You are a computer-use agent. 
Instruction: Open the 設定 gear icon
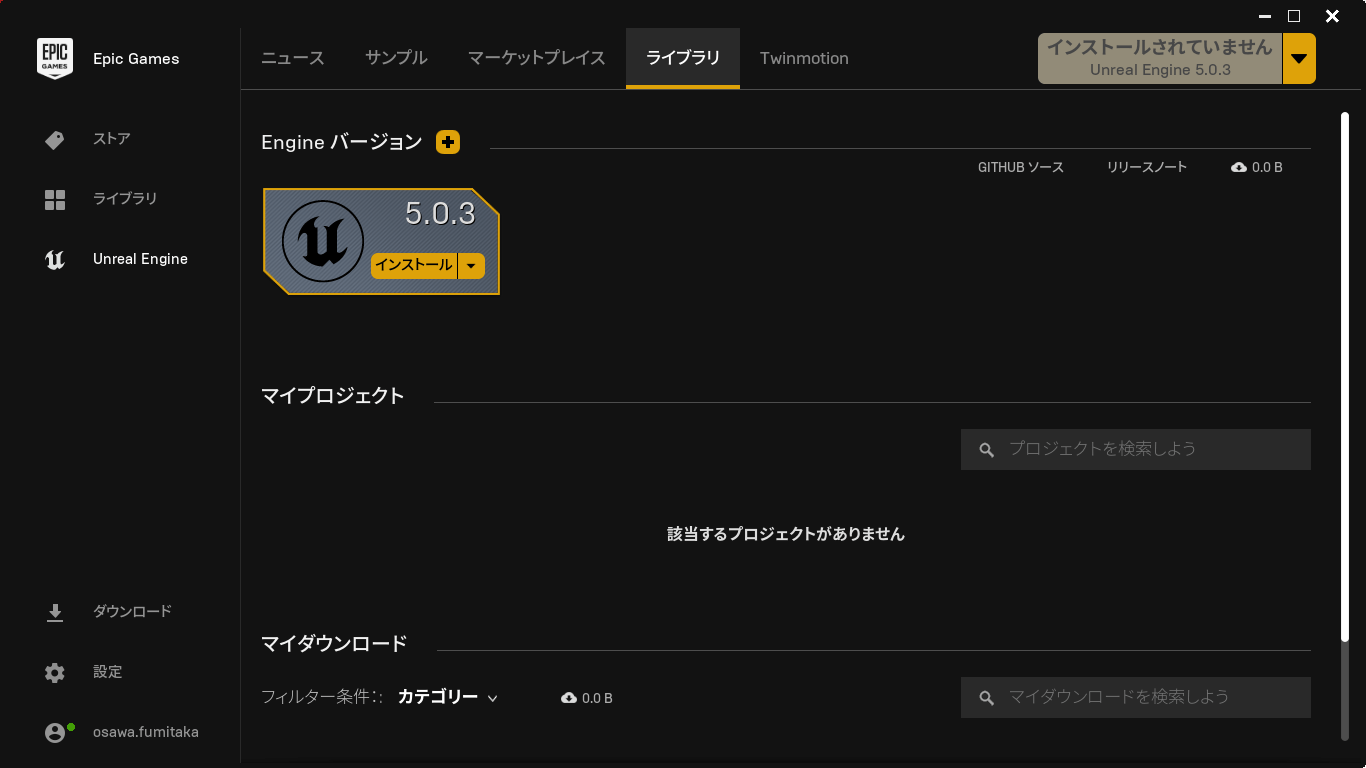(55, 673)
